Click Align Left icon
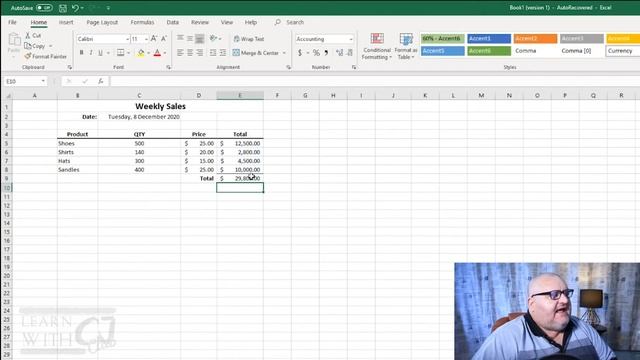 point(180,53)
